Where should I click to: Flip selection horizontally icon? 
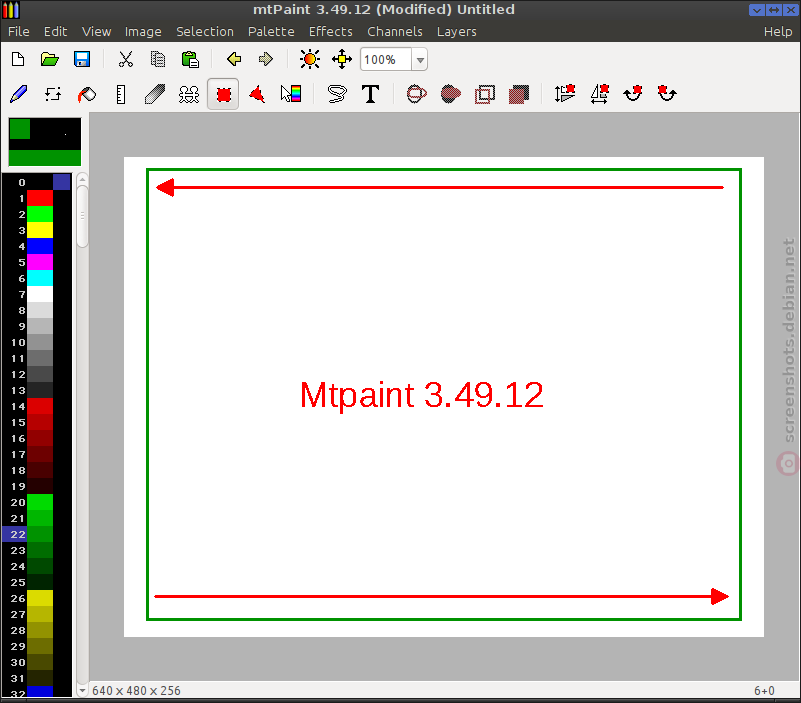point(599,94)
